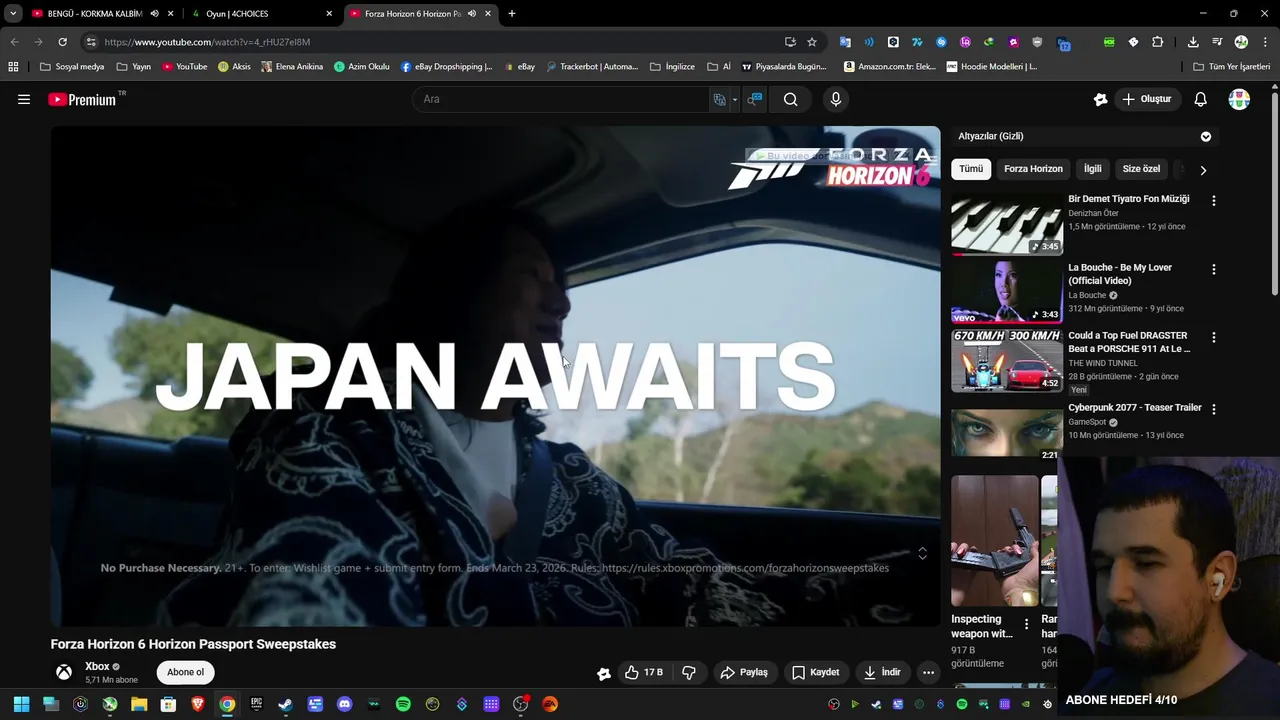
Task: Dislike the video with thumbs down
Action: [688, 672]
